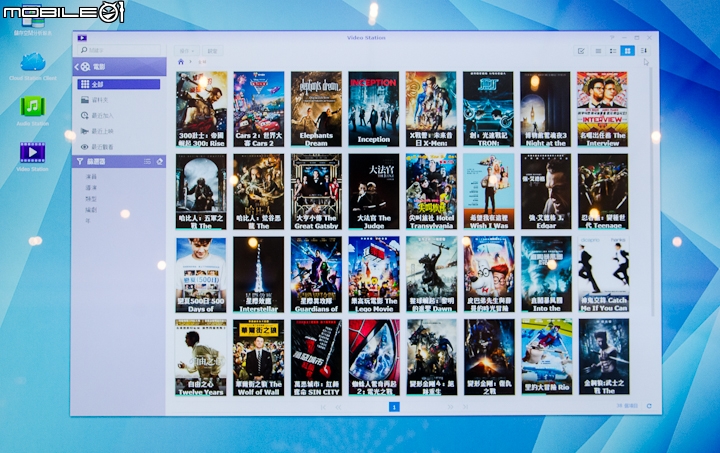The image size is (720, 453).
Task: Select page 1 in pagination
Action: coord(394,407)
